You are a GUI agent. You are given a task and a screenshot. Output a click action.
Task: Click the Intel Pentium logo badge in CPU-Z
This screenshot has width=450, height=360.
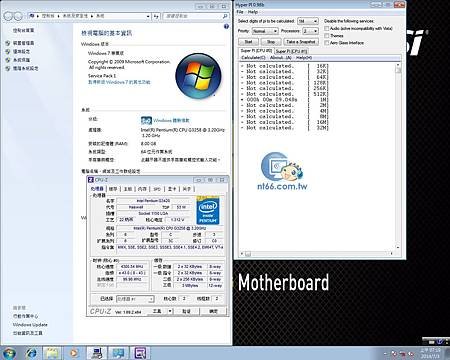pos(208,210)
